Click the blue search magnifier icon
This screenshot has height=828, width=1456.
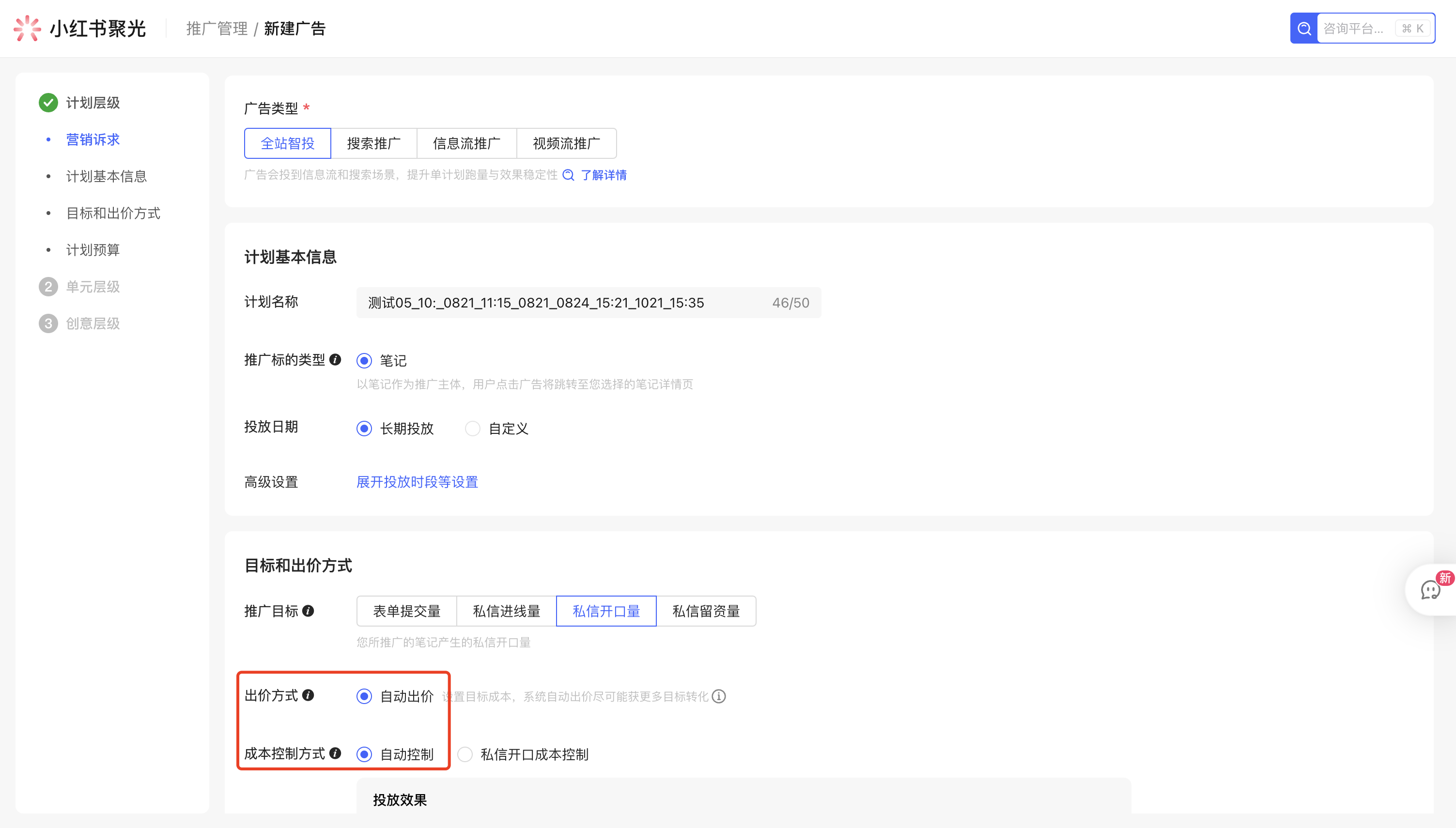pyautogui.click(x=1303, y=29)
